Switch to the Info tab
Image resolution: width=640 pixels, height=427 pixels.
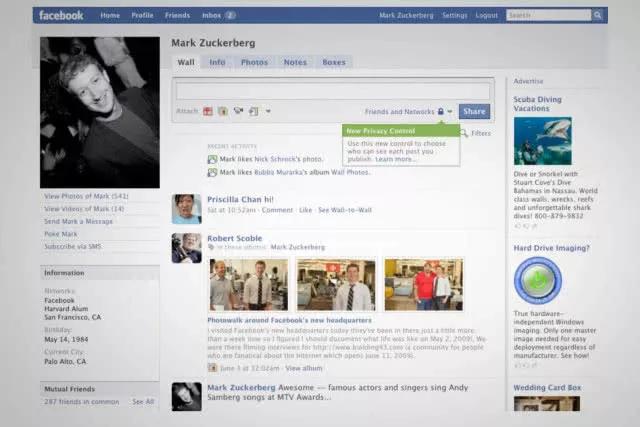pos(217,62)
